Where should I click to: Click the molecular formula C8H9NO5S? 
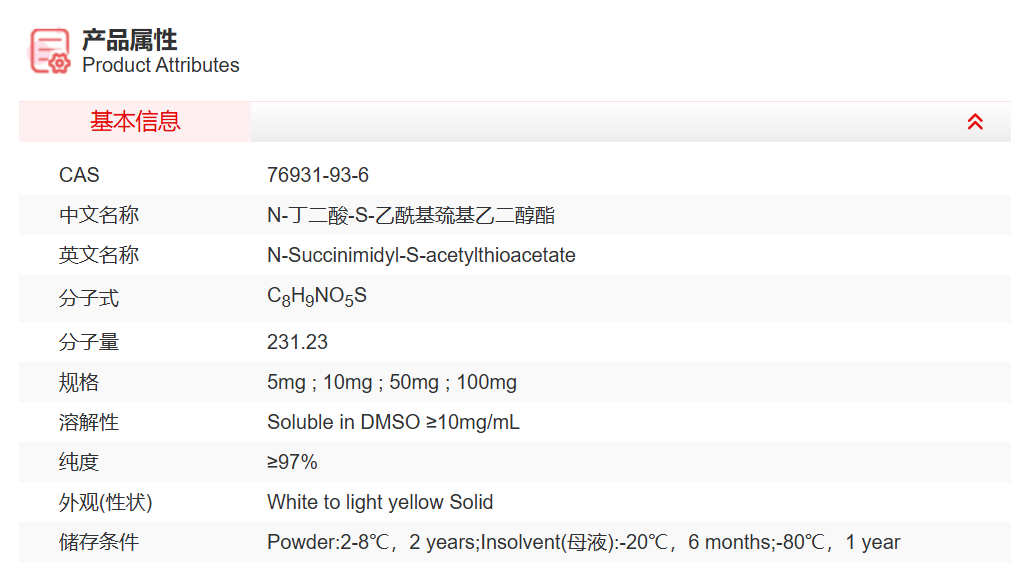coord(317,297)
